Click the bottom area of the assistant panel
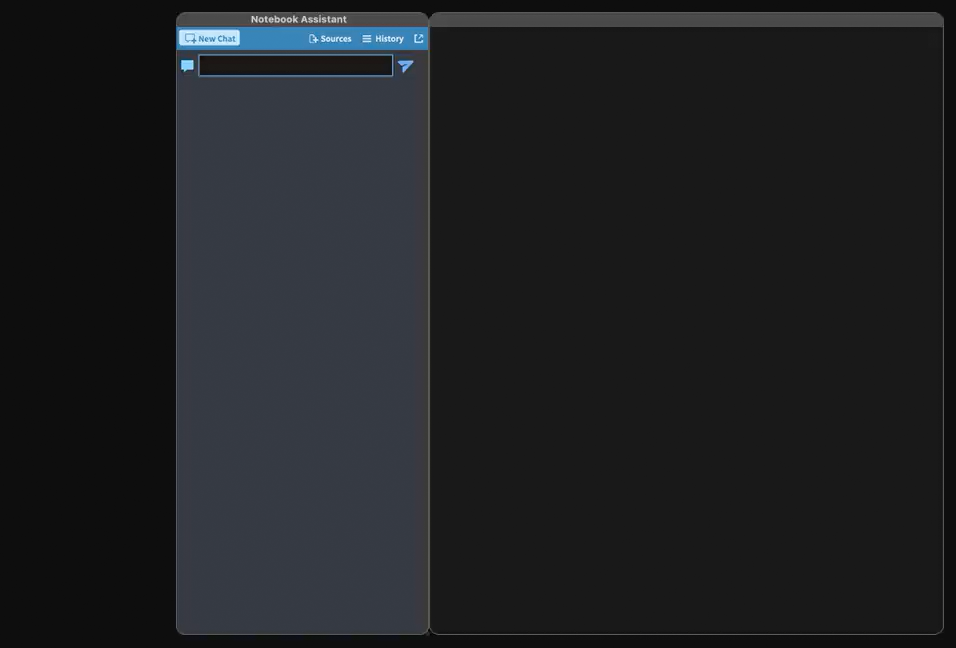The width and height of the screenshot is (956, 648). 302,610
